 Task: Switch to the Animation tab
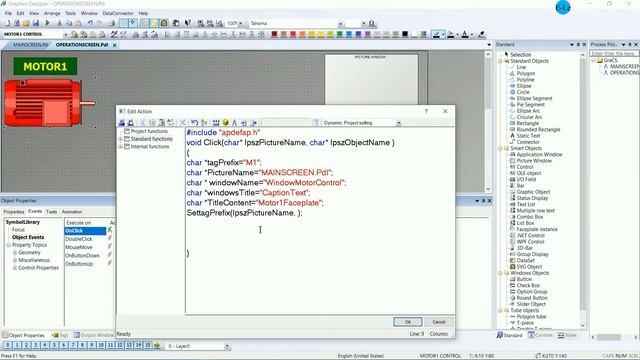(72, 212)
